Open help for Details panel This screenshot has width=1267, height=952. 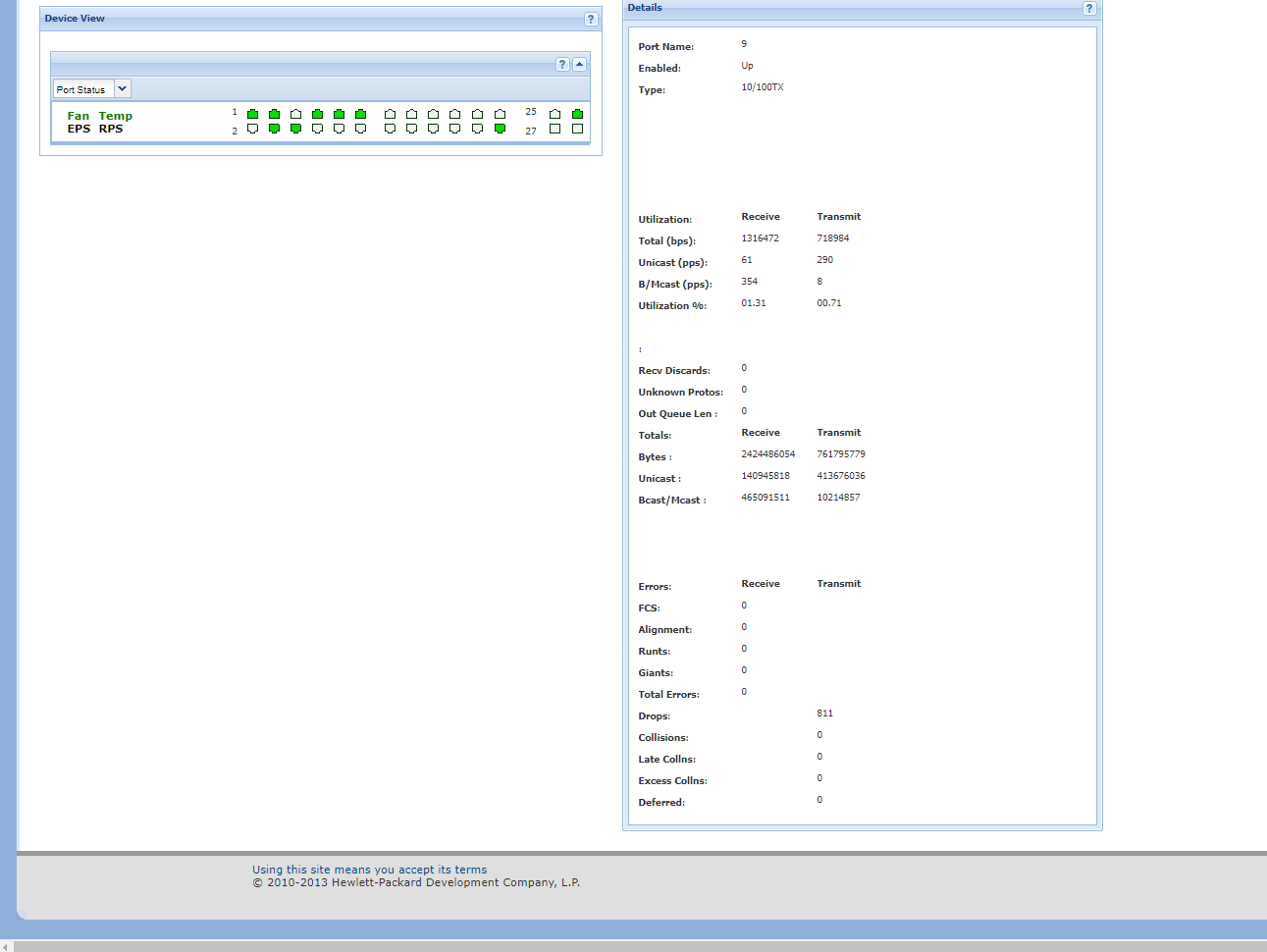pos(1089,8)
